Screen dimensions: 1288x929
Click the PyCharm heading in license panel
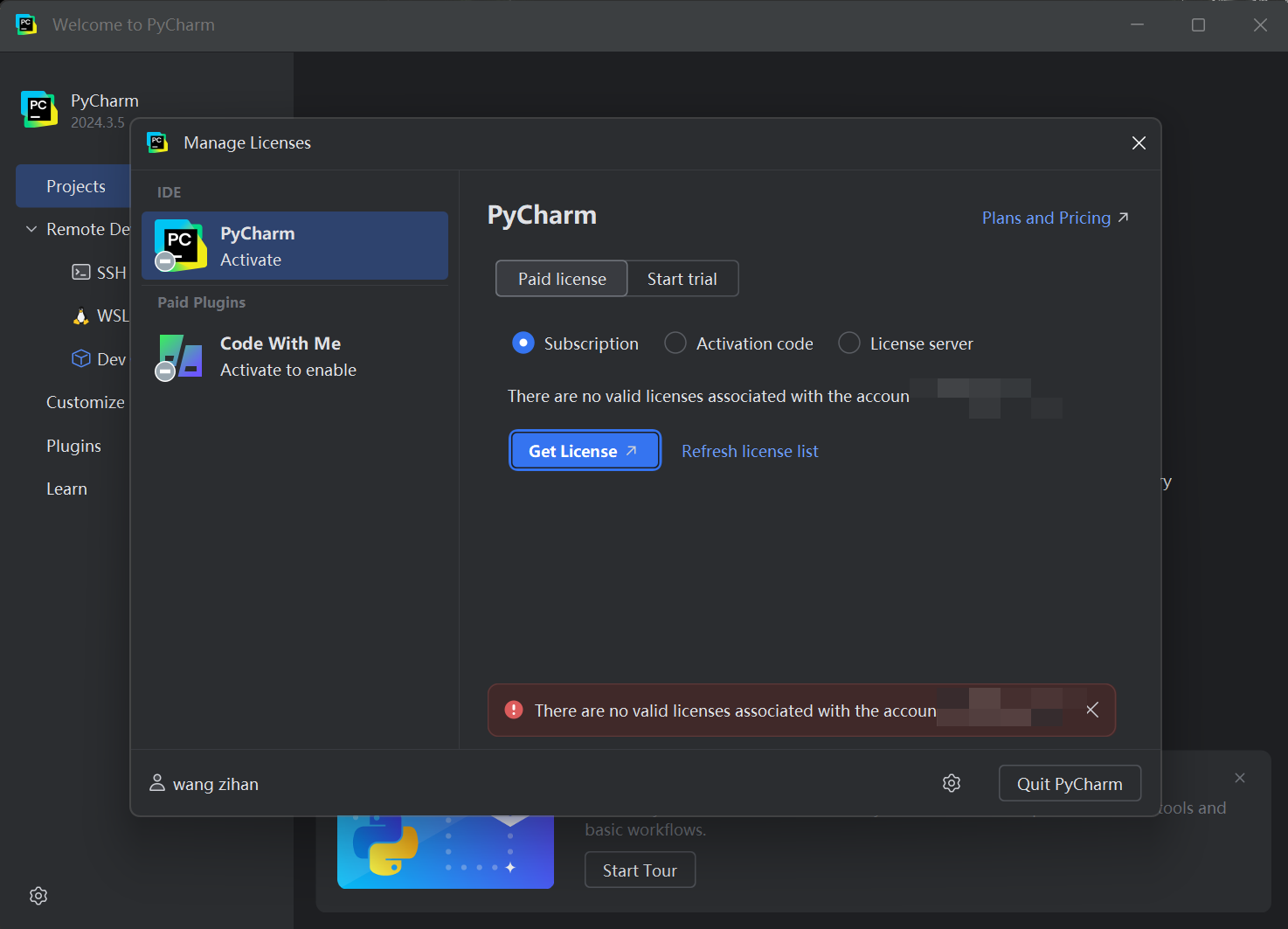click(542, 215)
